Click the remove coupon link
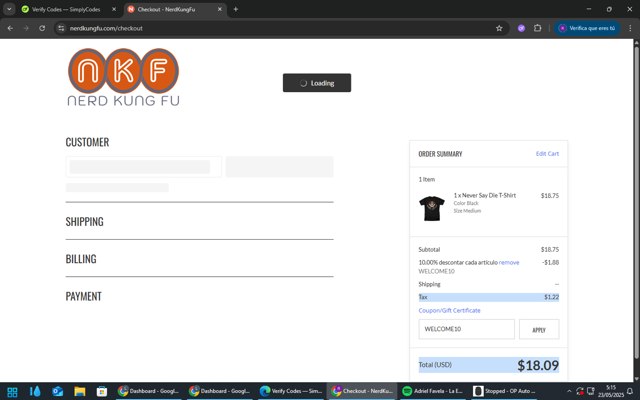Image resolution: width=640 pixels, height=400 pixels. [x=509, y=262]
